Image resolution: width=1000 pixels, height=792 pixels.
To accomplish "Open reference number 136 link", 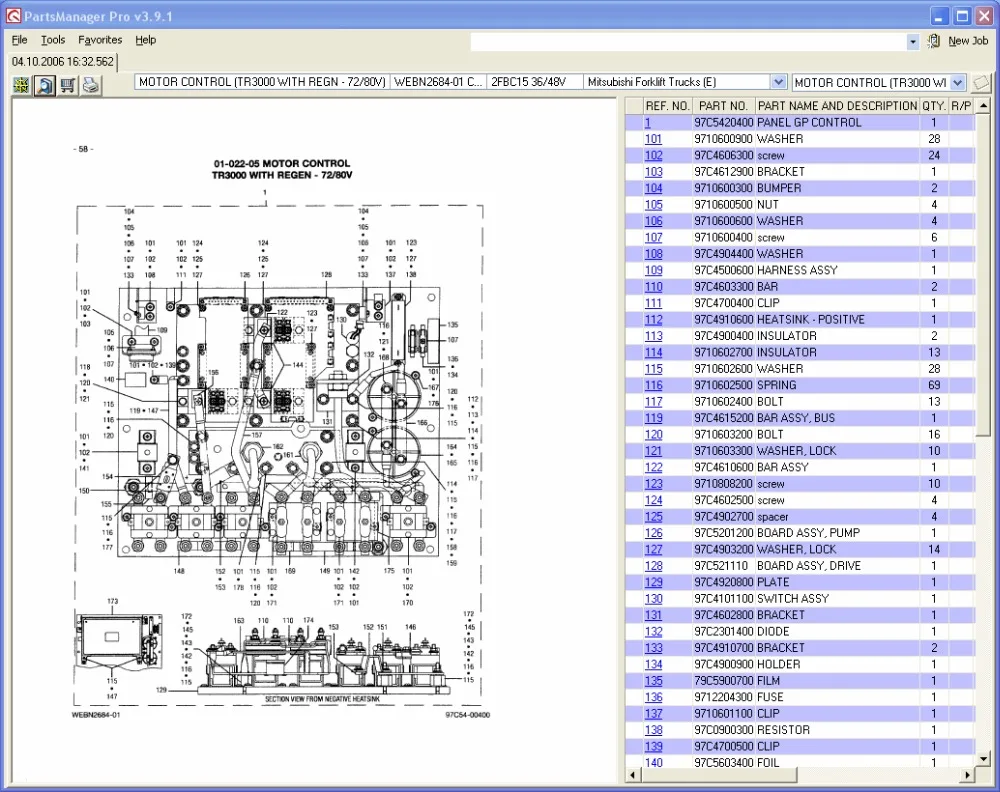I will click(654, 698).
